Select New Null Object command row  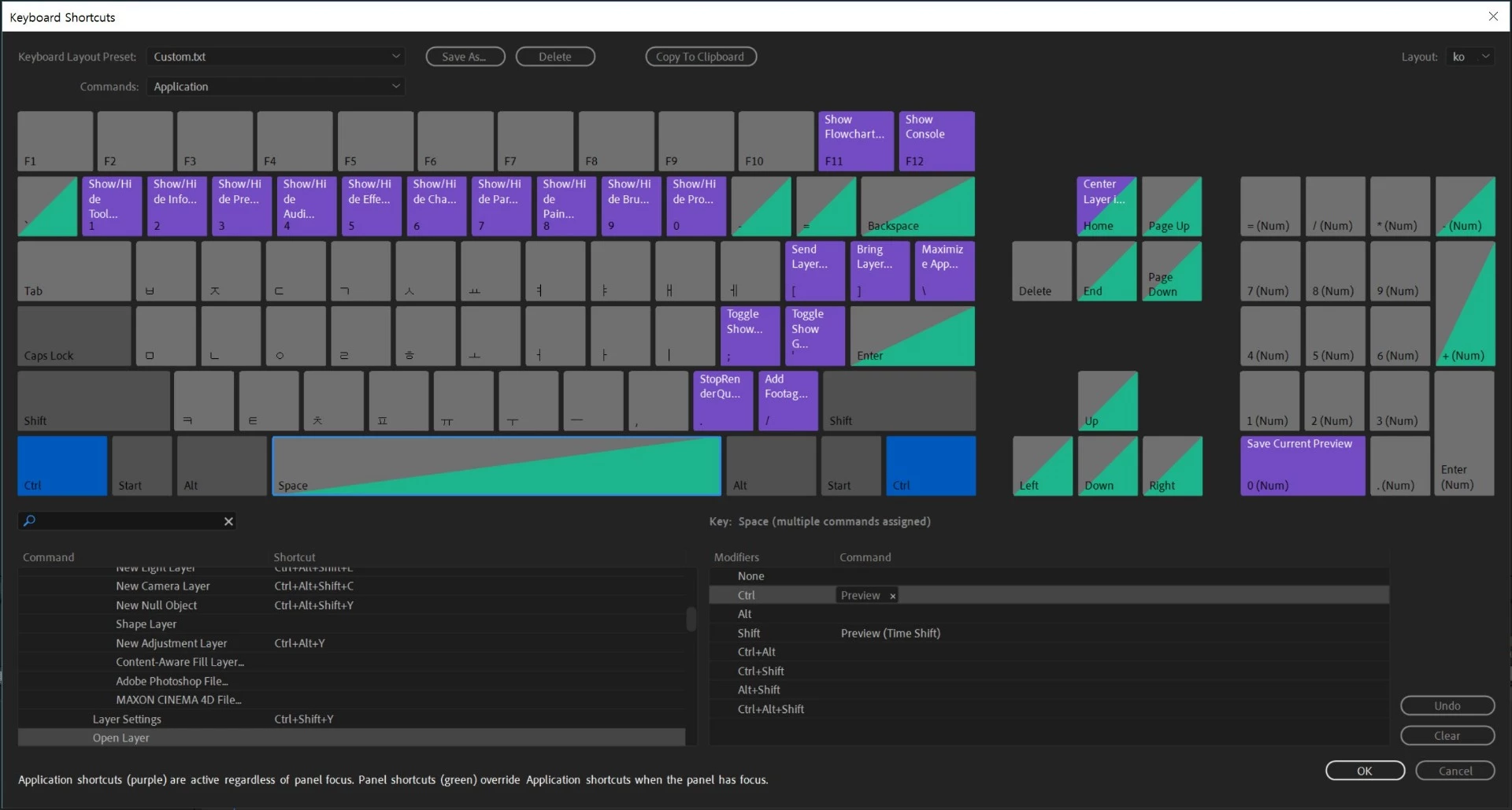click(351, 605)
